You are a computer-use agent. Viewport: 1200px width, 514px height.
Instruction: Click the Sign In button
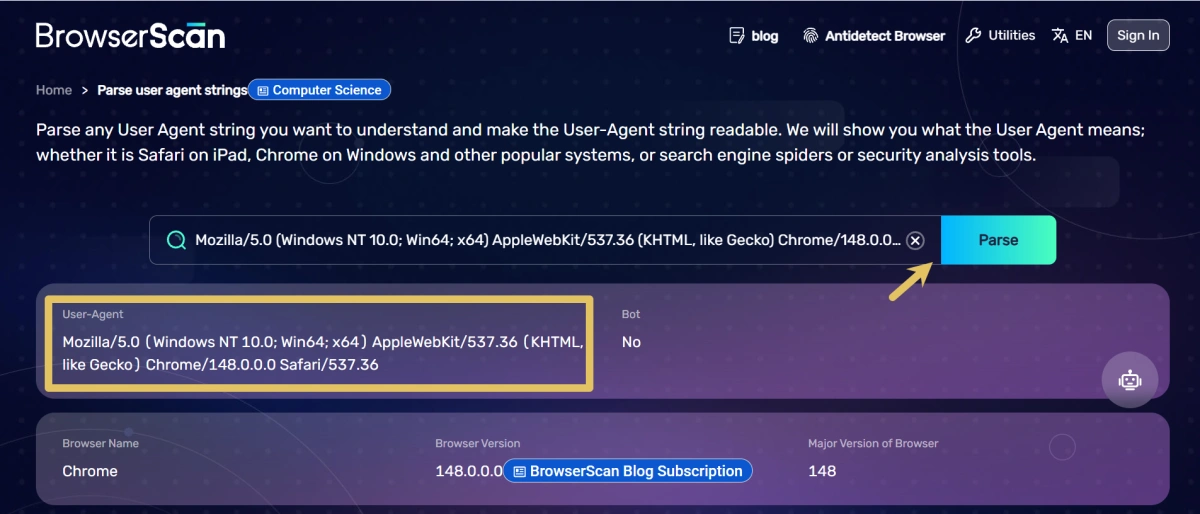1138,35
